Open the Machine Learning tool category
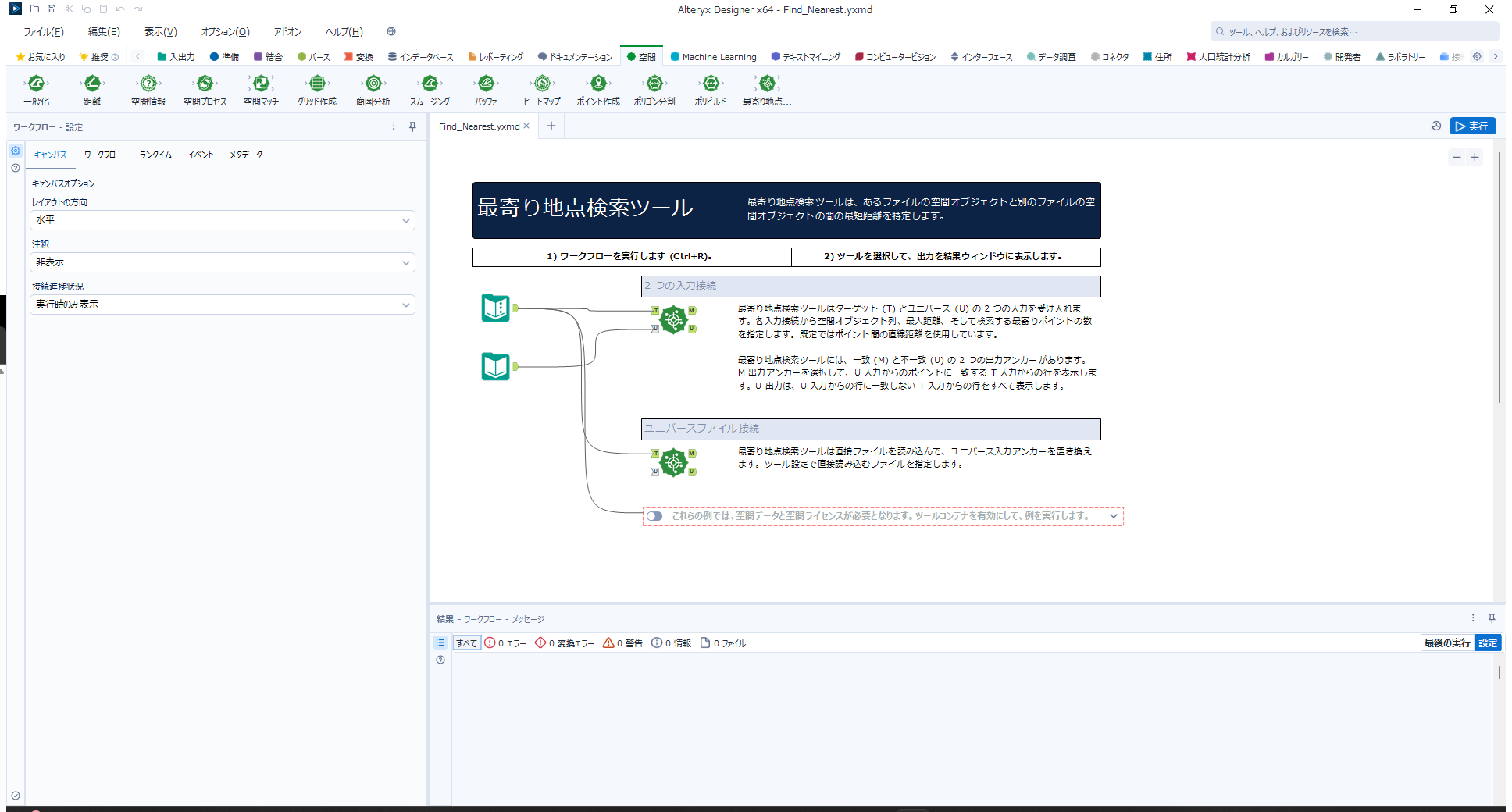This screenshot has width=1512, height=812. tap(714, 57)
